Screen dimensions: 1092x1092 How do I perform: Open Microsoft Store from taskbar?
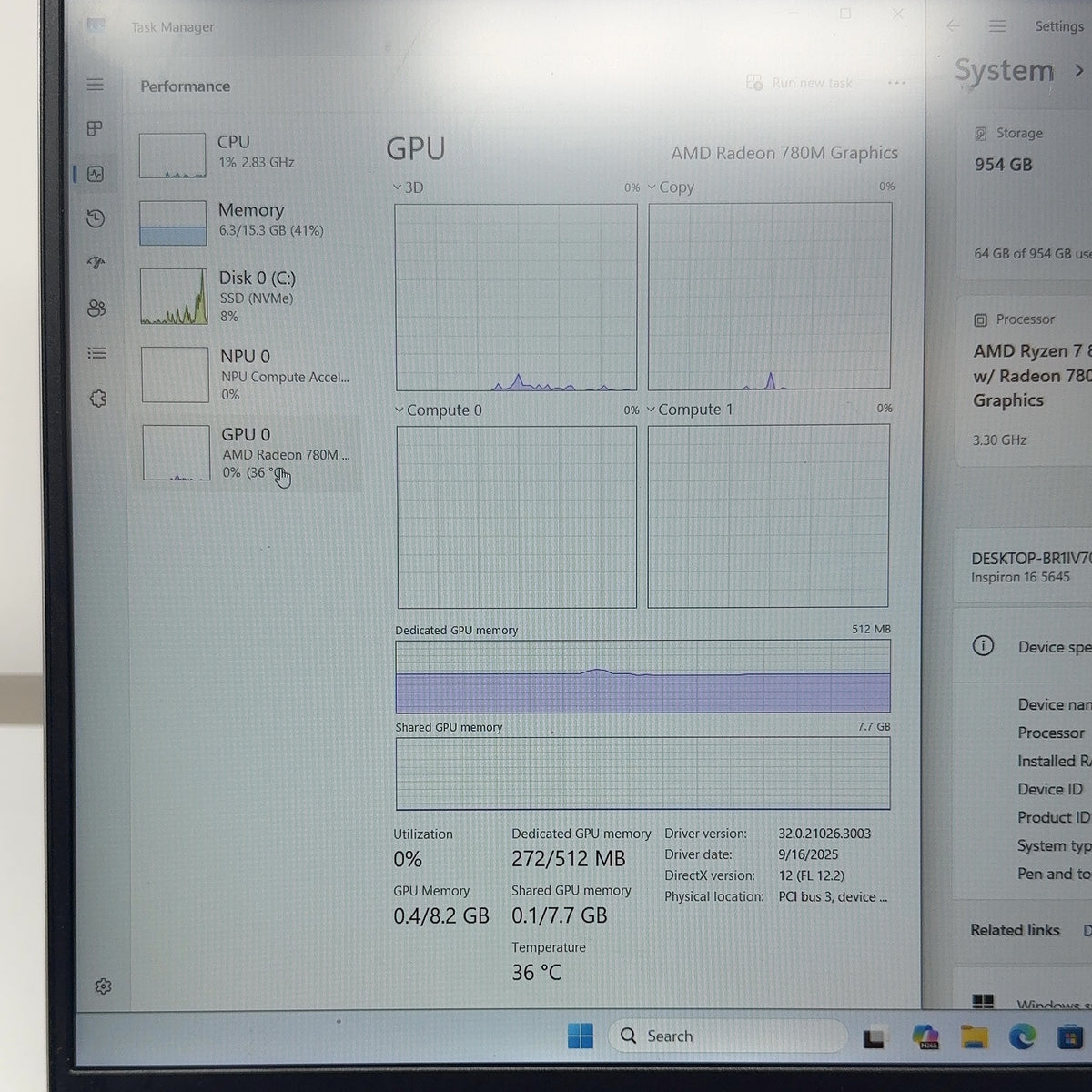pos(1070,1036)
